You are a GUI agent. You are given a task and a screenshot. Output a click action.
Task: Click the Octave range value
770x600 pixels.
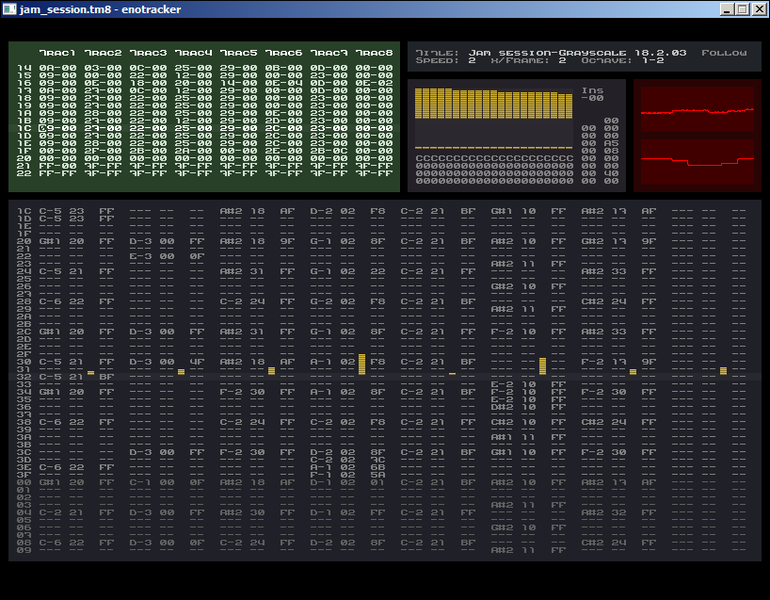coord(654,61)
